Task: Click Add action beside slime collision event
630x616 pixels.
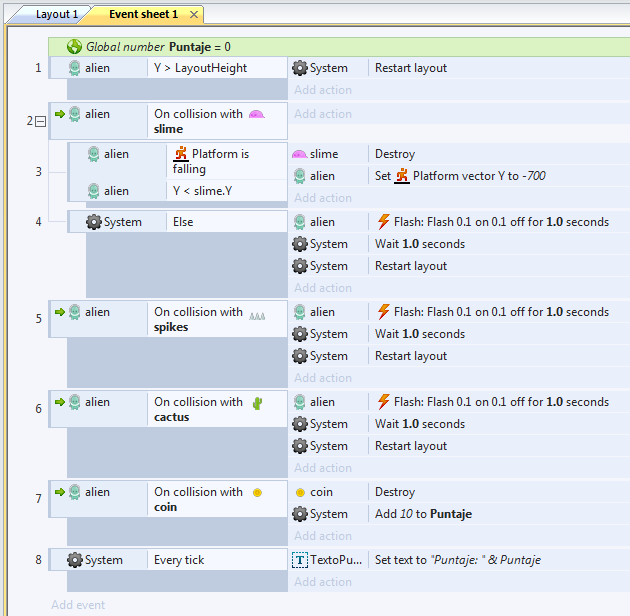Action: click(323, 114)
